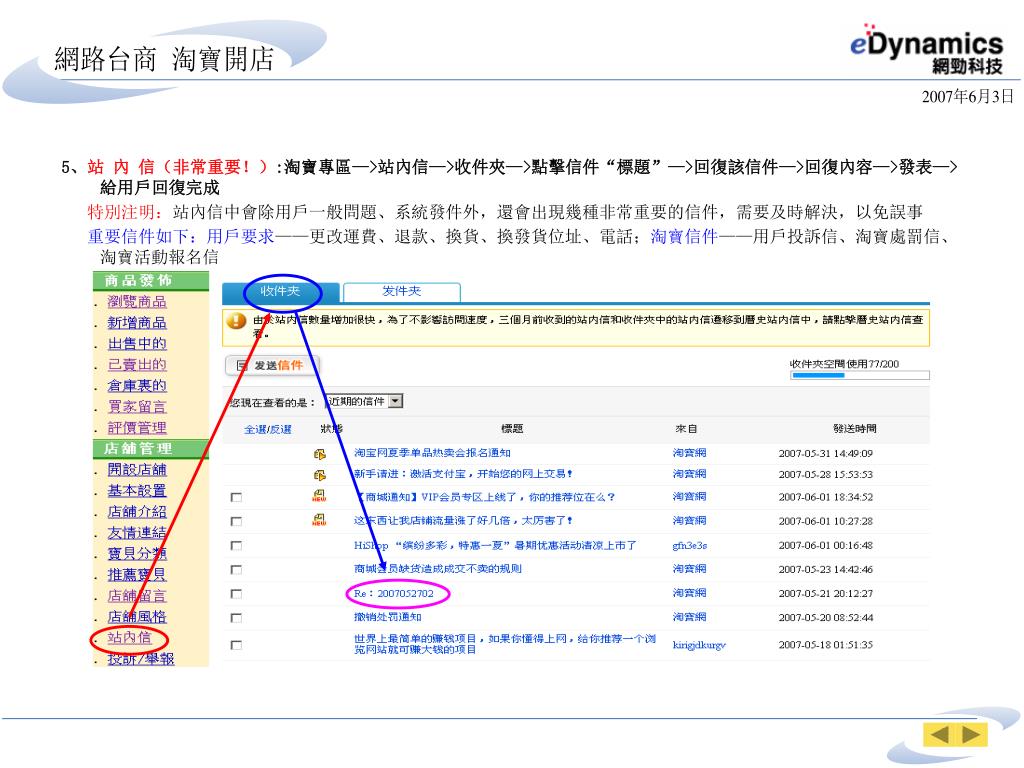Image resolution: width=1024 pixels, height=768 pixels.
Task: Open the 倉庫裏的 sidebar link
Action: [x=137, y=385]
